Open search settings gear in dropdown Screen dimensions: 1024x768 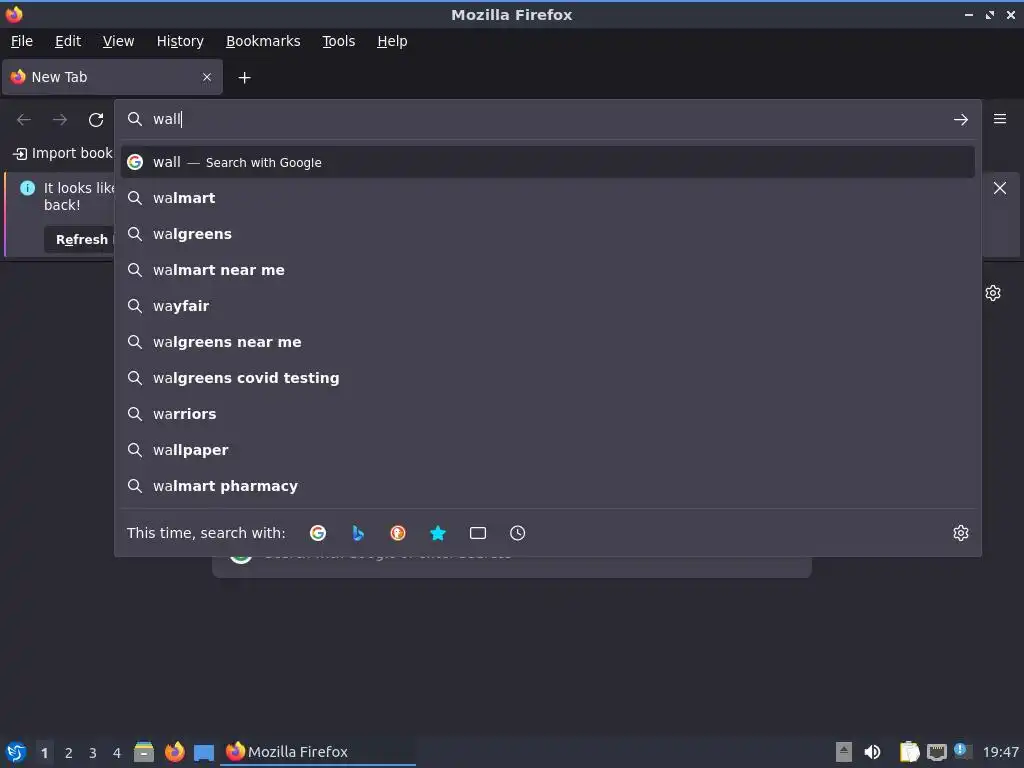point(960,533)
